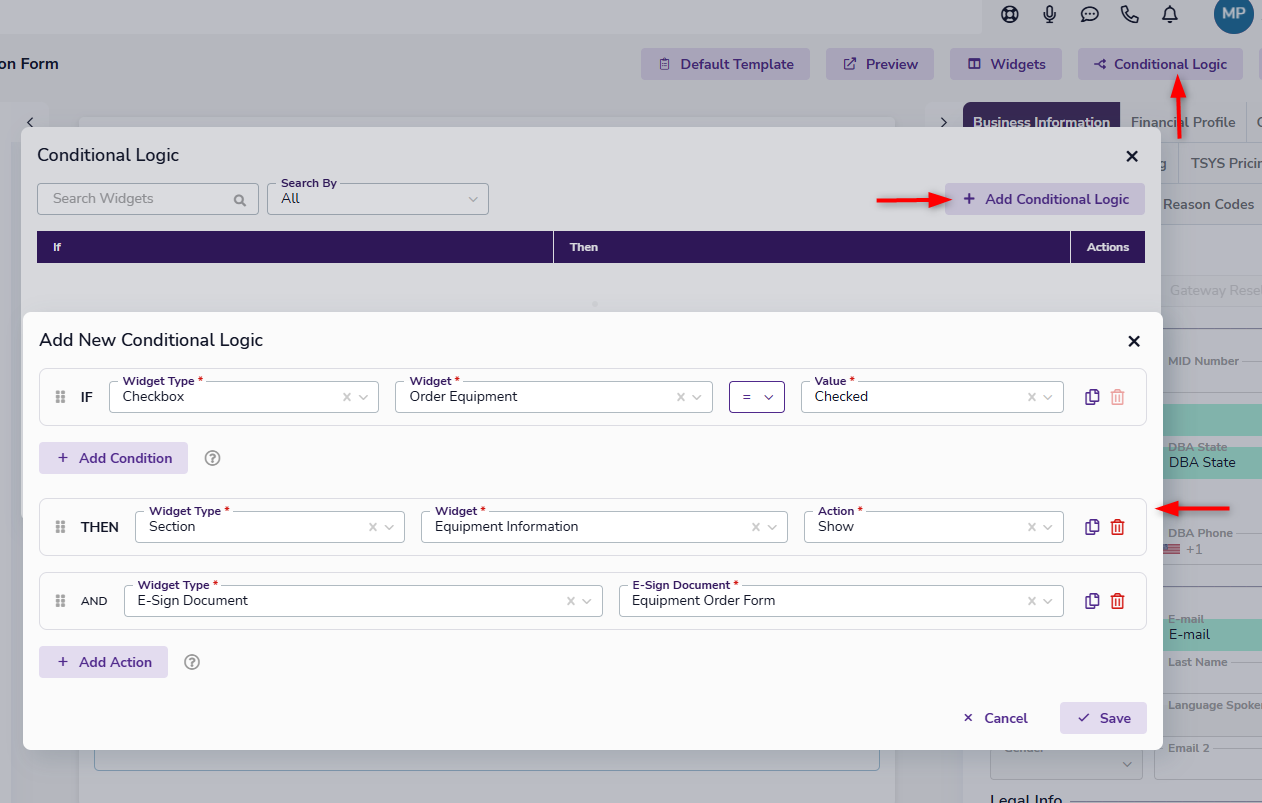Duplicate the IF condition row
Image resolution: width=1262 pixels, height=803 pixels.
[x=1092, y=397]
